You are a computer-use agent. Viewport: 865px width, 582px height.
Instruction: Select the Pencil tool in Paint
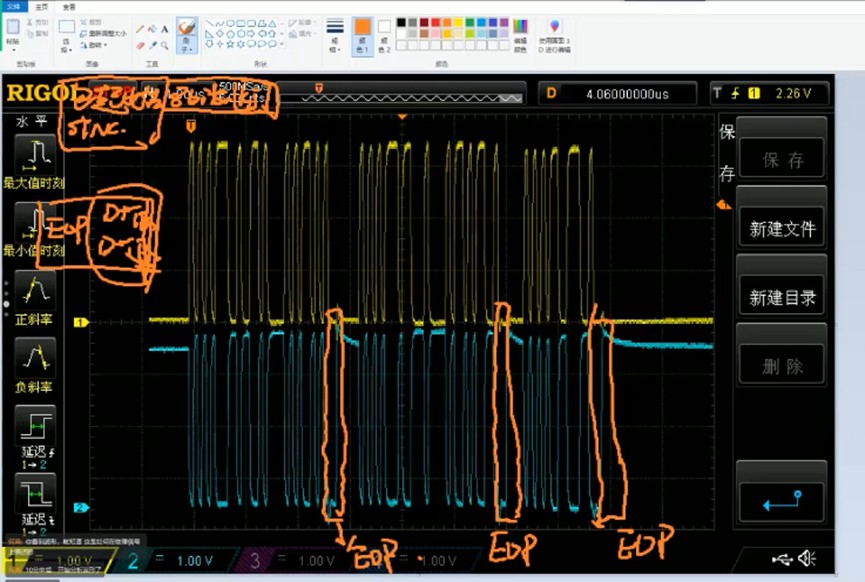pyautogui.click(x=140, y=29)
